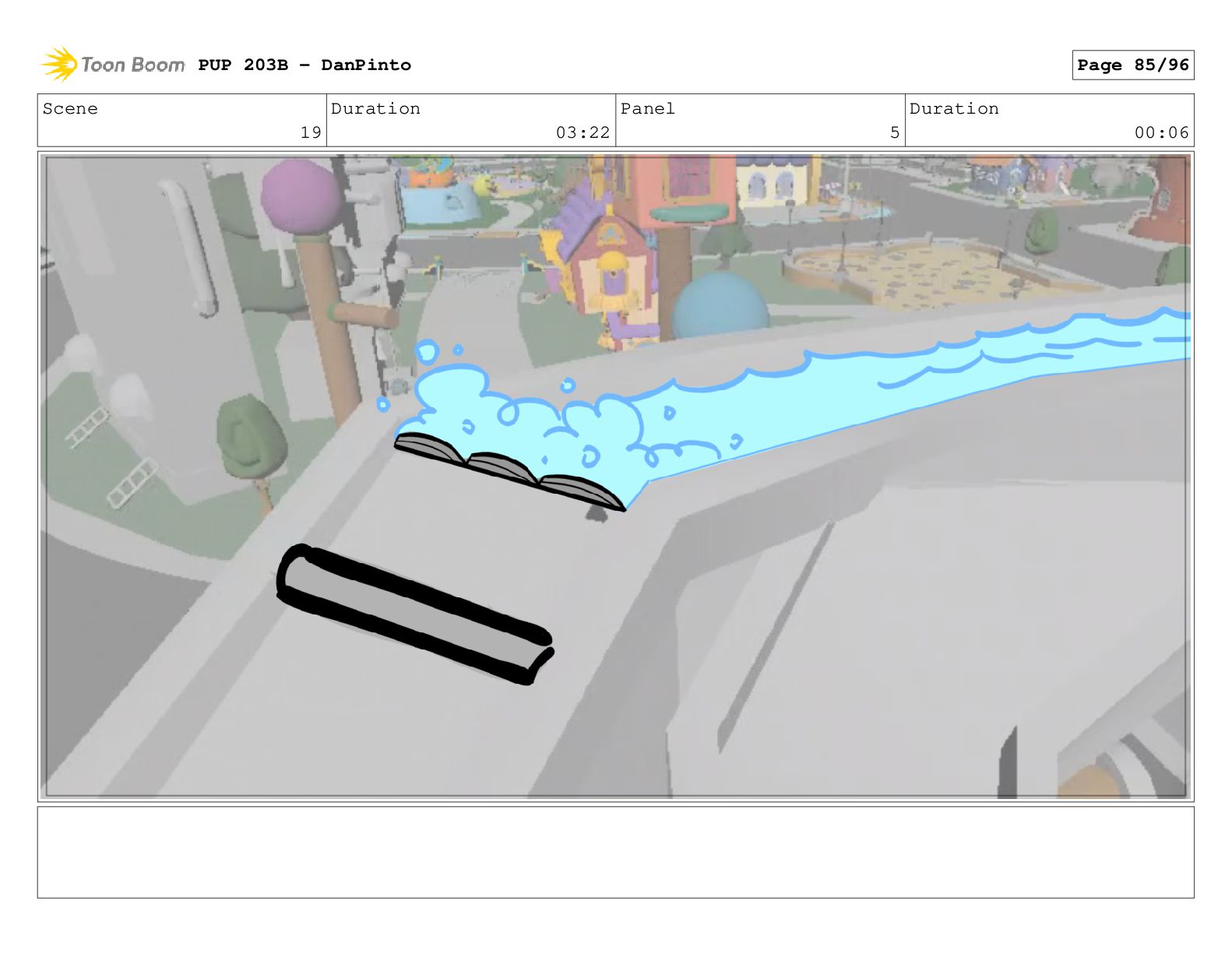Click the Toon Boom logo
The width and height of the screenshot is (1232, 954).
pos(113,65)
